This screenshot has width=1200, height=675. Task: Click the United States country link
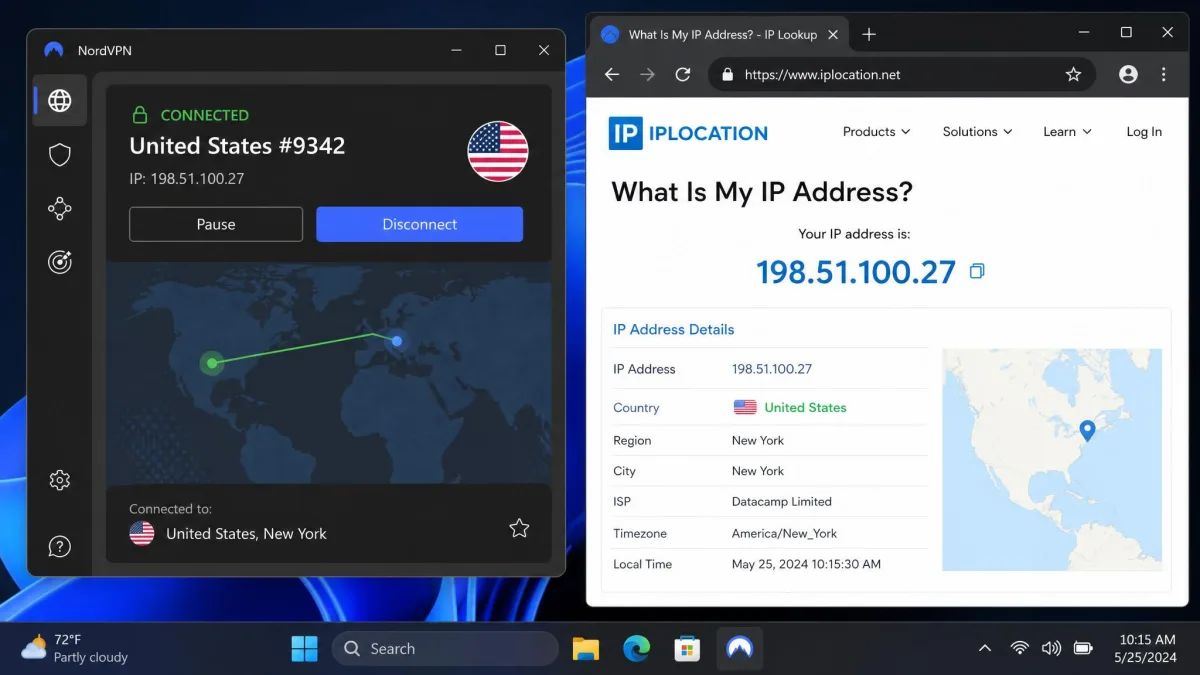pyautogui.click(x=805, y=407)
